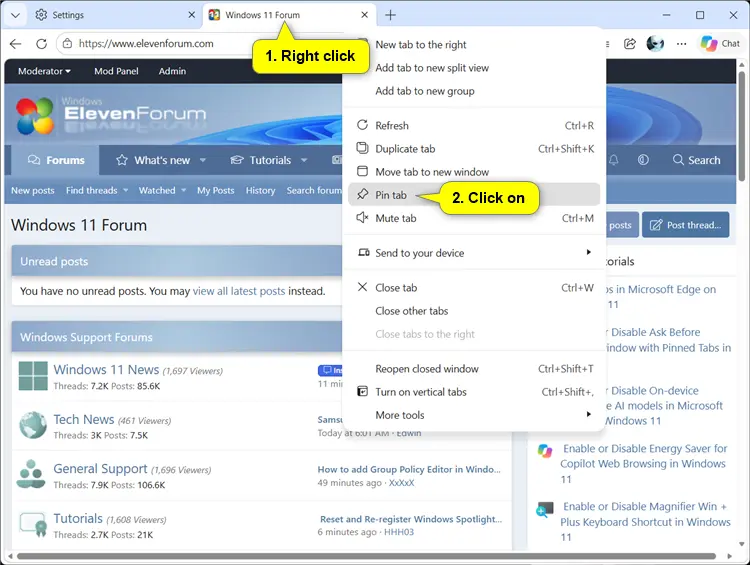Select Close other tabs
The width and height of the screenshot is (750, 565).
474,311
